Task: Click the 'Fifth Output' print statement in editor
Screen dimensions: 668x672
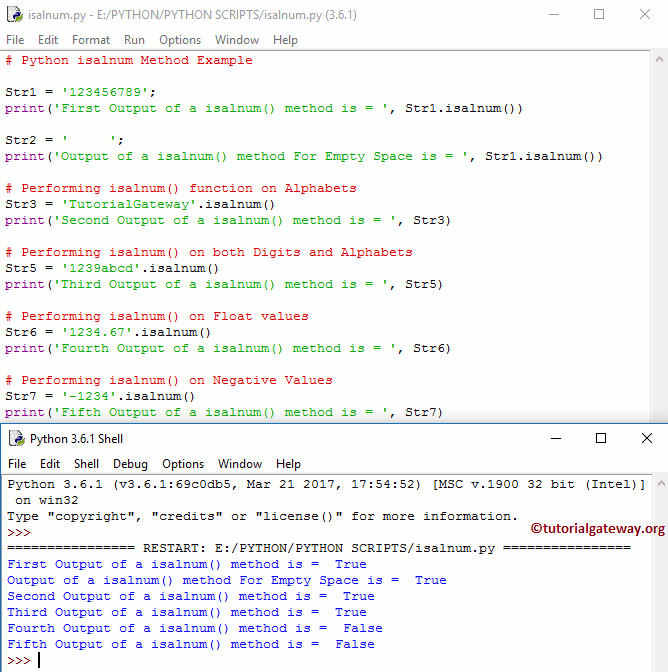Action: [x=224, y=412]
